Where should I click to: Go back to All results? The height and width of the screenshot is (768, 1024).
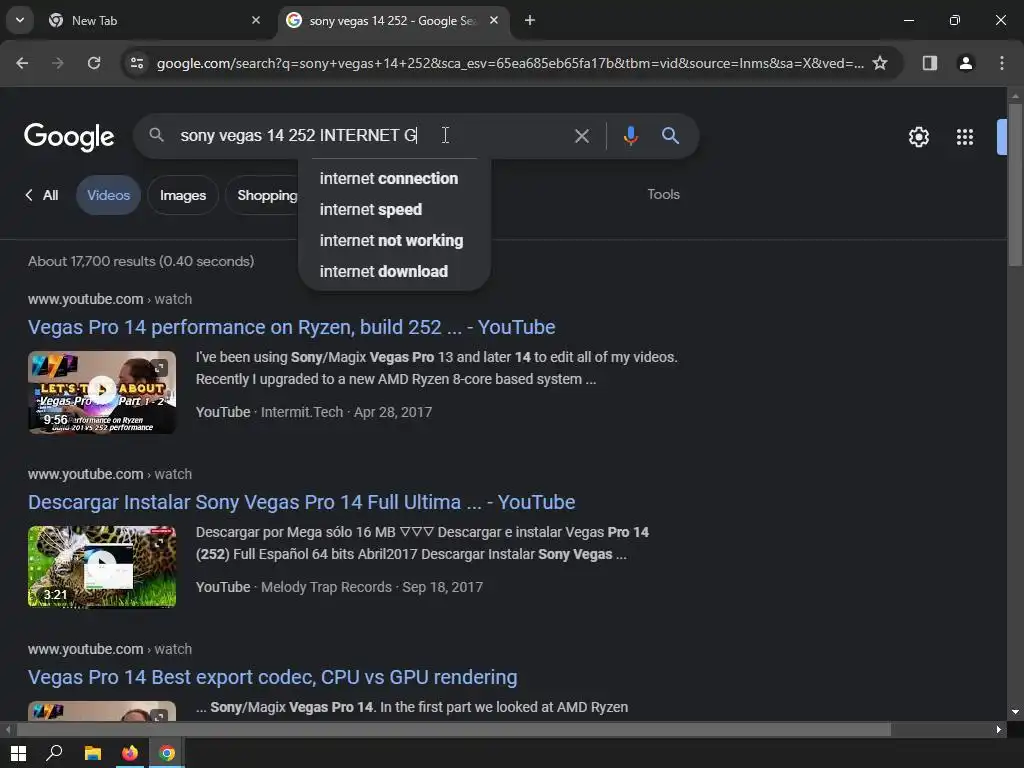42,195
